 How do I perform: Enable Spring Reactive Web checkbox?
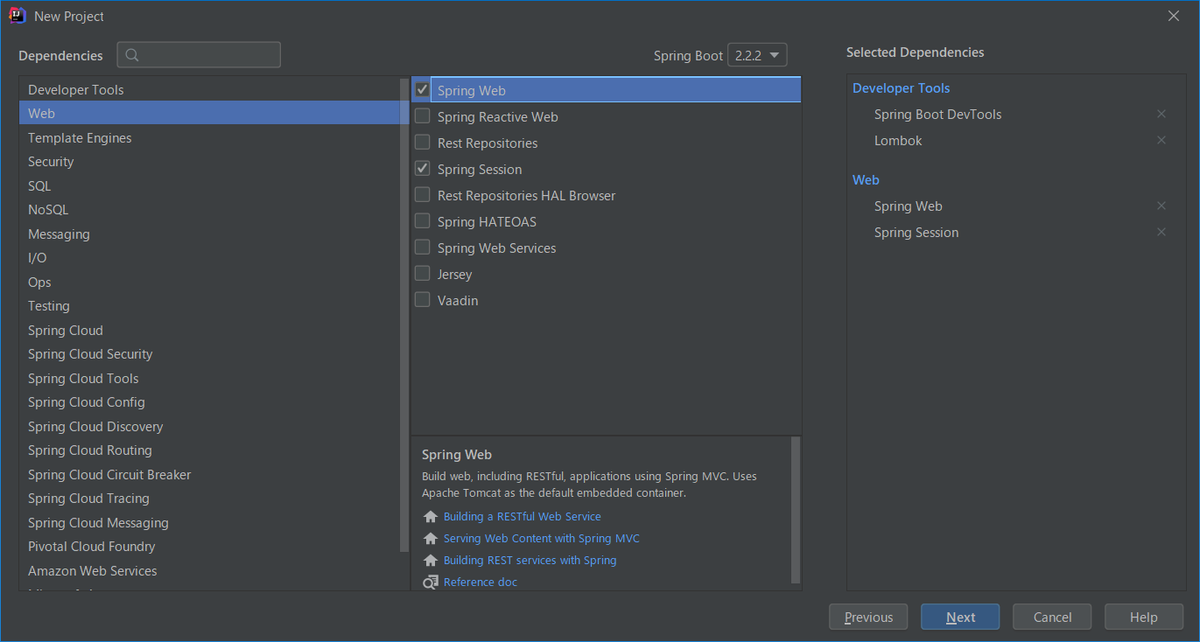click(423, 116)
